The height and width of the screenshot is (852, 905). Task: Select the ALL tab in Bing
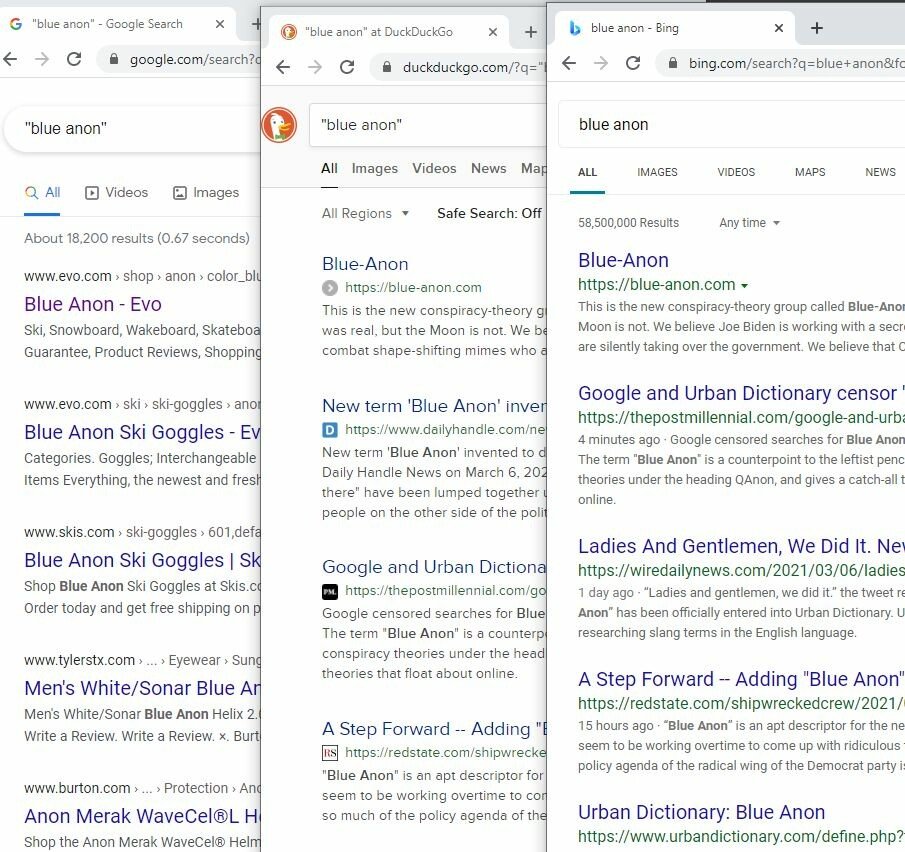click(588, 173)
